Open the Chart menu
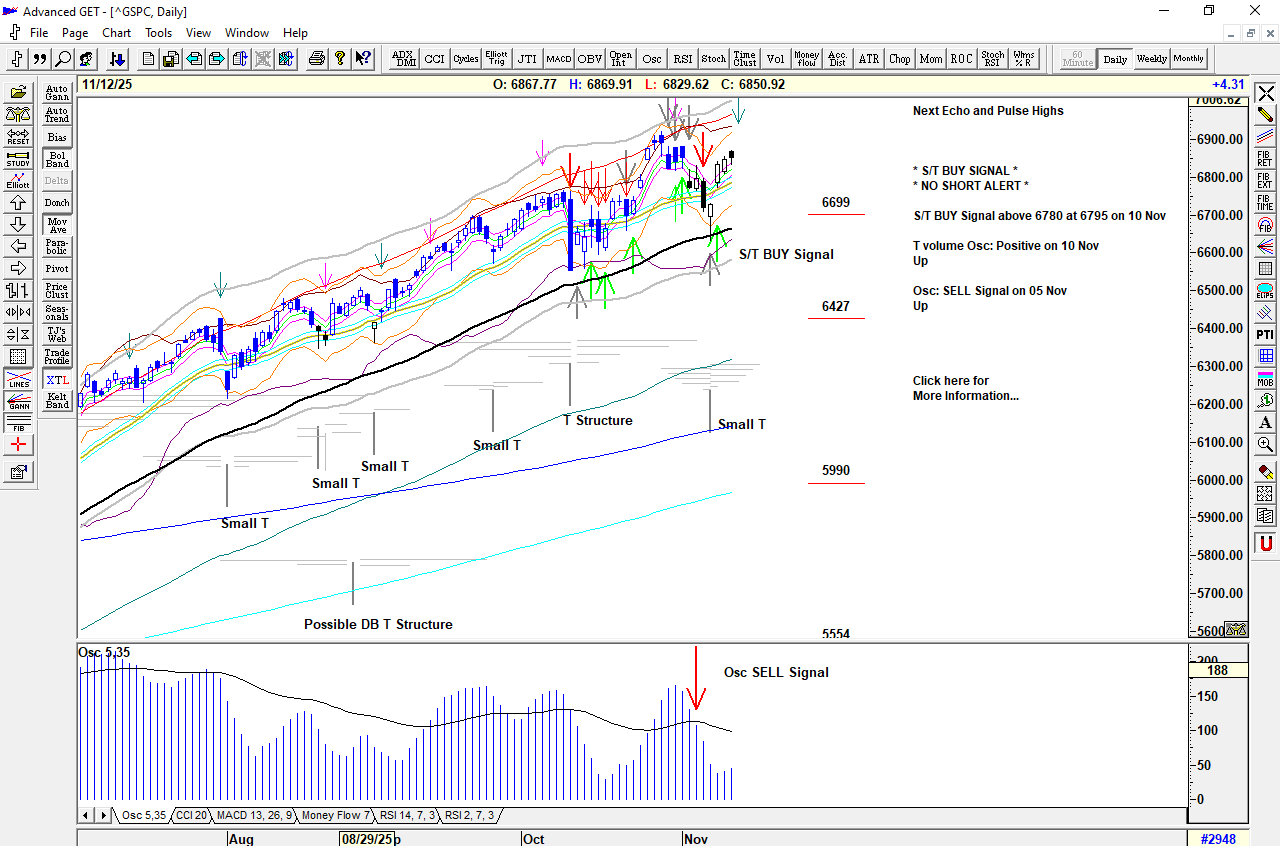Screen dimensions: 1280x846 pos(116,33)
